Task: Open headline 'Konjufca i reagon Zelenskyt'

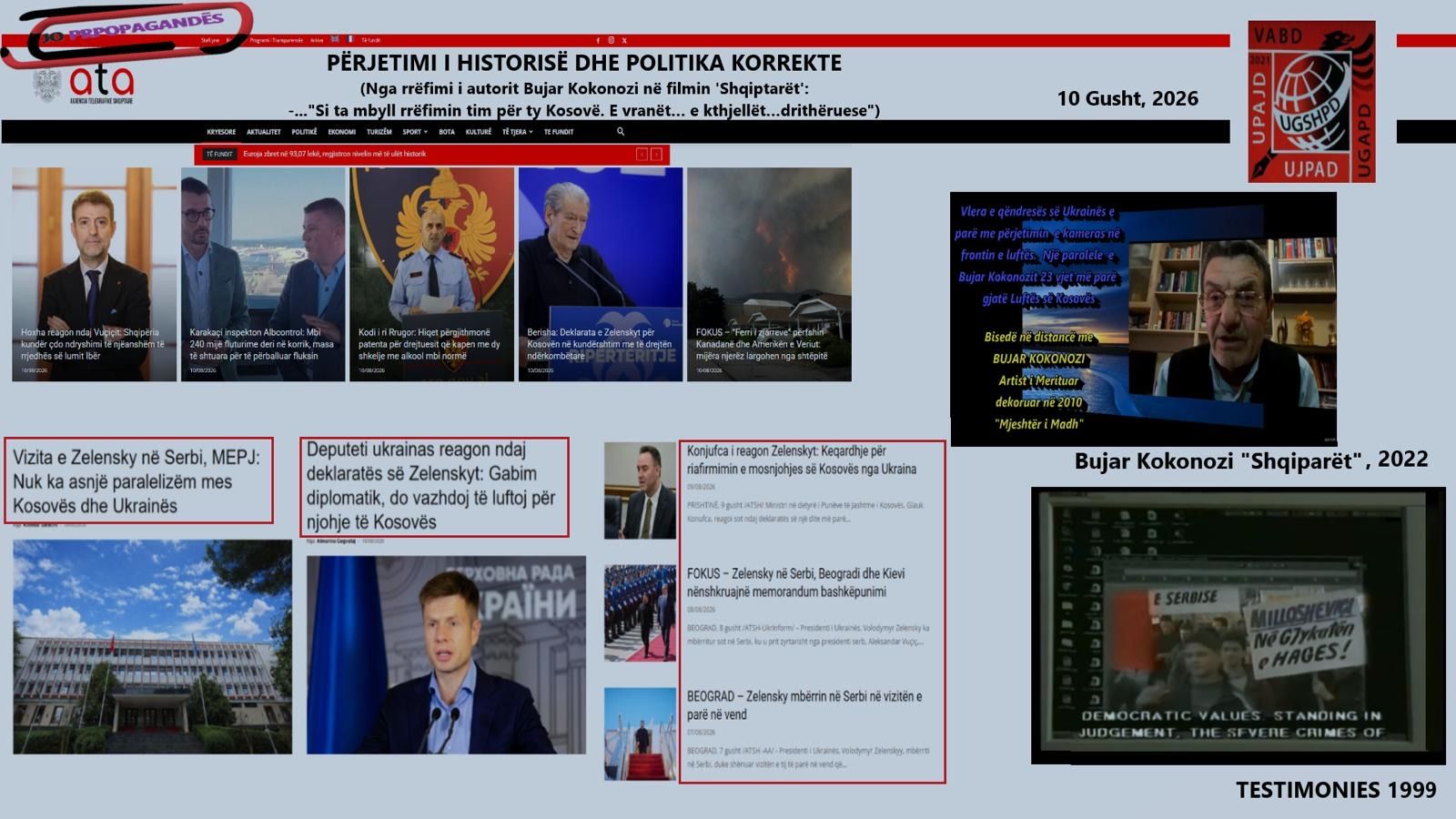Action: [x=802, y=460]
